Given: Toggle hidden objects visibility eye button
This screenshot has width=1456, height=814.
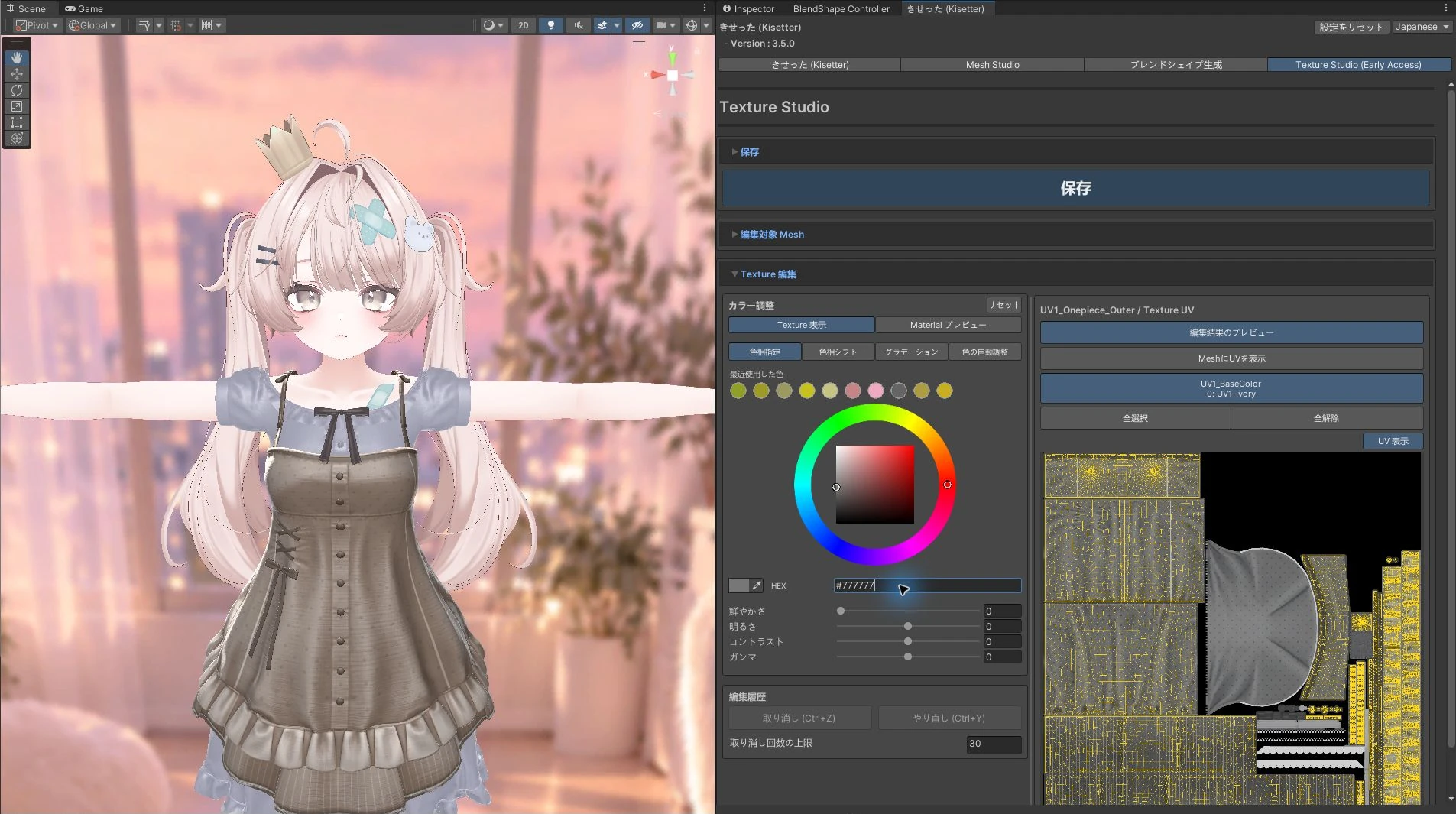Looking at the screenshot, I should (637, 25).
